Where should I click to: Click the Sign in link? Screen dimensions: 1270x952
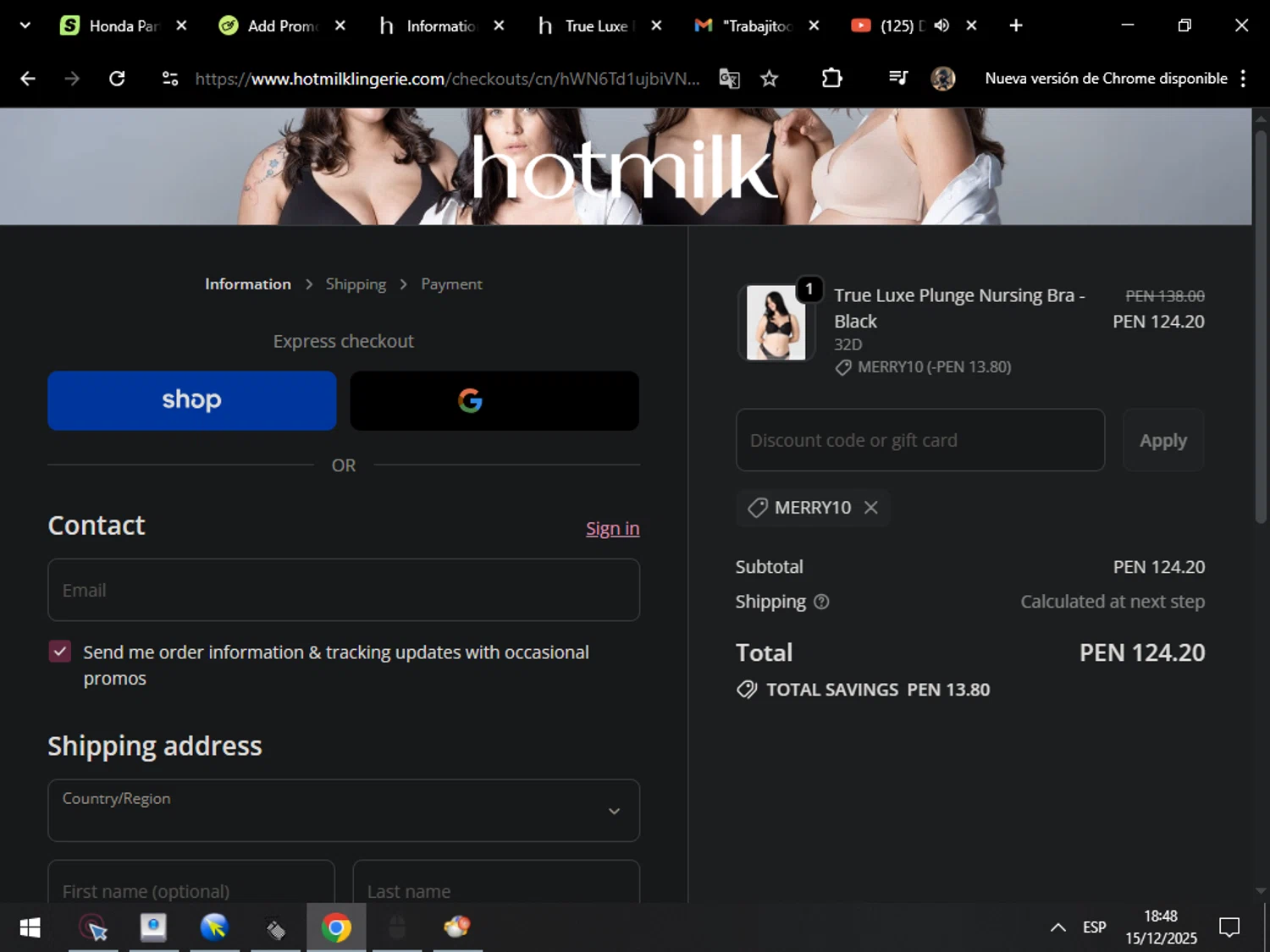pos(612,529)
